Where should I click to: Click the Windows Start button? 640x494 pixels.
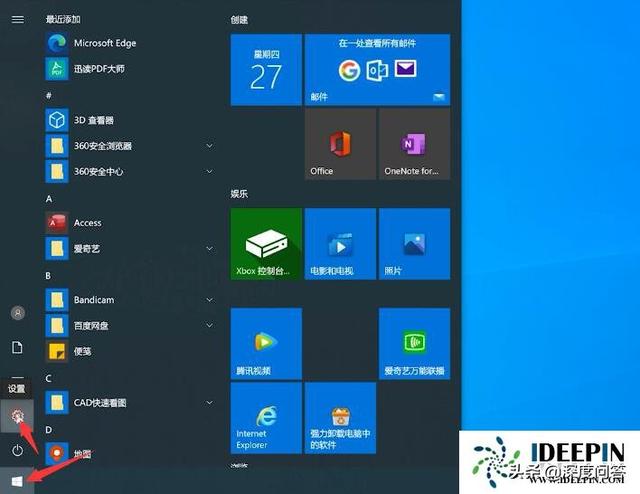(x=17, y=481)
